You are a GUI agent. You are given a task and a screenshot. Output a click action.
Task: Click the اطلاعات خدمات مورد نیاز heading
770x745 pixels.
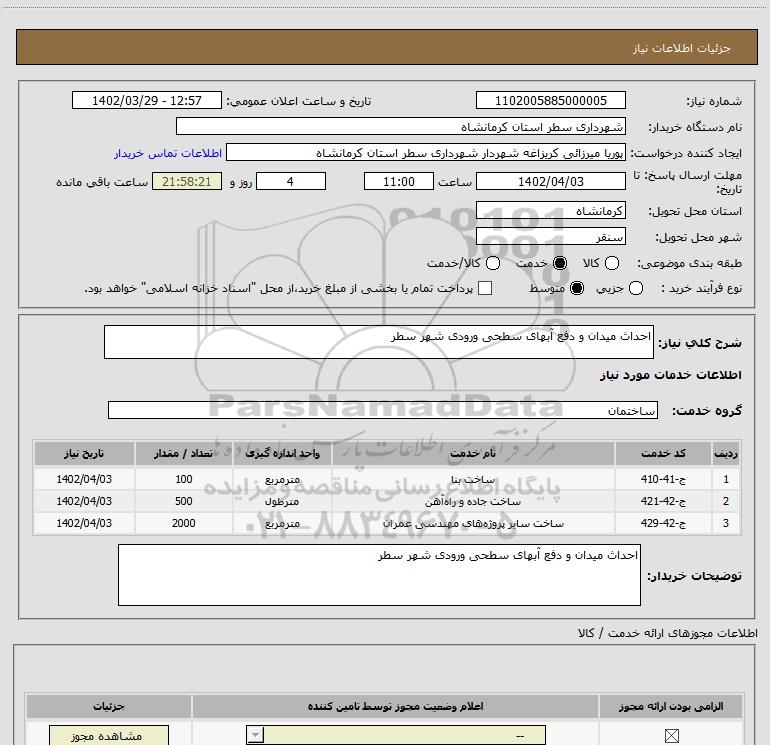pyautogui.click(x=671, y=375)
